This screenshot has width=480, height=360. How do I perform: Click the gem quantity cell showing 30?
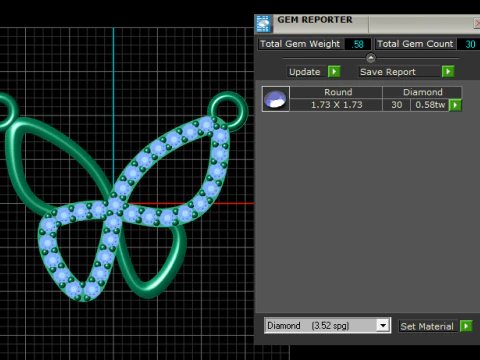[397, 105]
